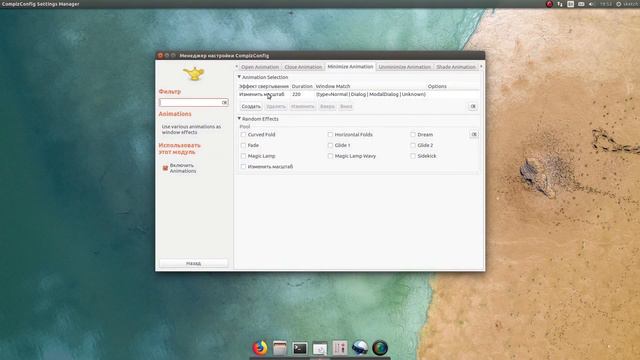This screenshot has width=640, height=360.
Task: Open the keyboard layout indicator
Action: tap(571, 4)
